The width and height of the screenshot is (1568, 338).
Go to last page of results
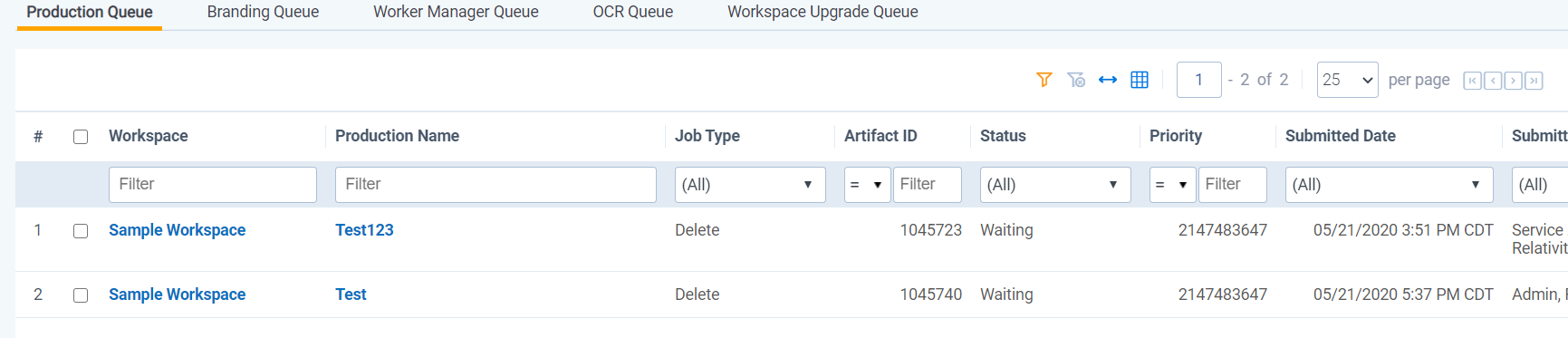1534,81
